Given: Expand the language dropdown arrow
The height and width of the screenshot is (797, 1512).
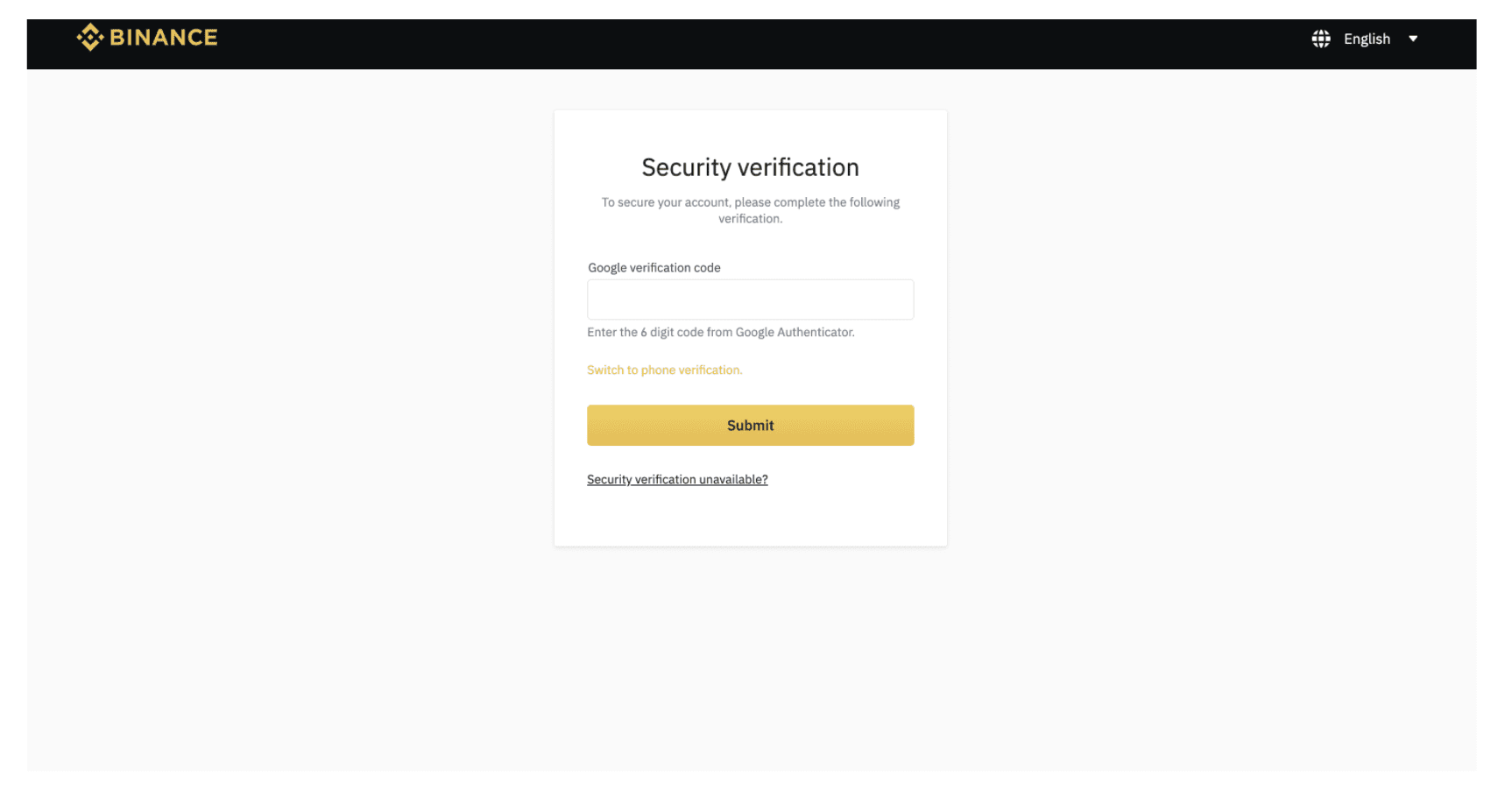Looking at the screenshot, I should 1413,39.
